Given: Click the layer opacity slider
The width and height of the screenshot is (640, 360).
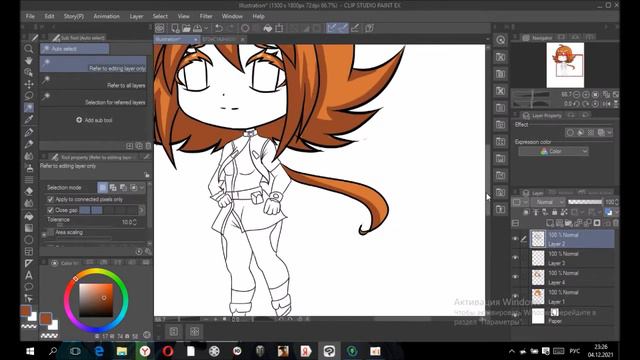Looking at the screenshot, I should (x=584, y=202).
